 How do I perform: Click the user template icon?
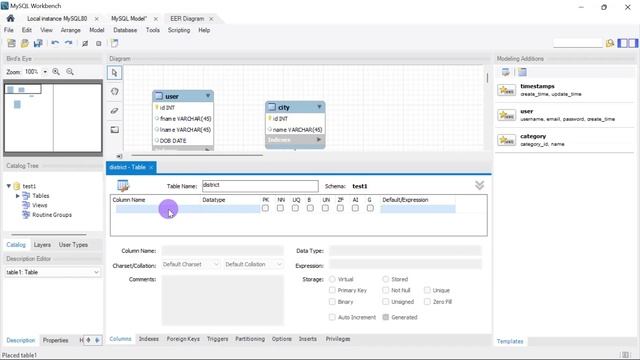click(507, 115)
